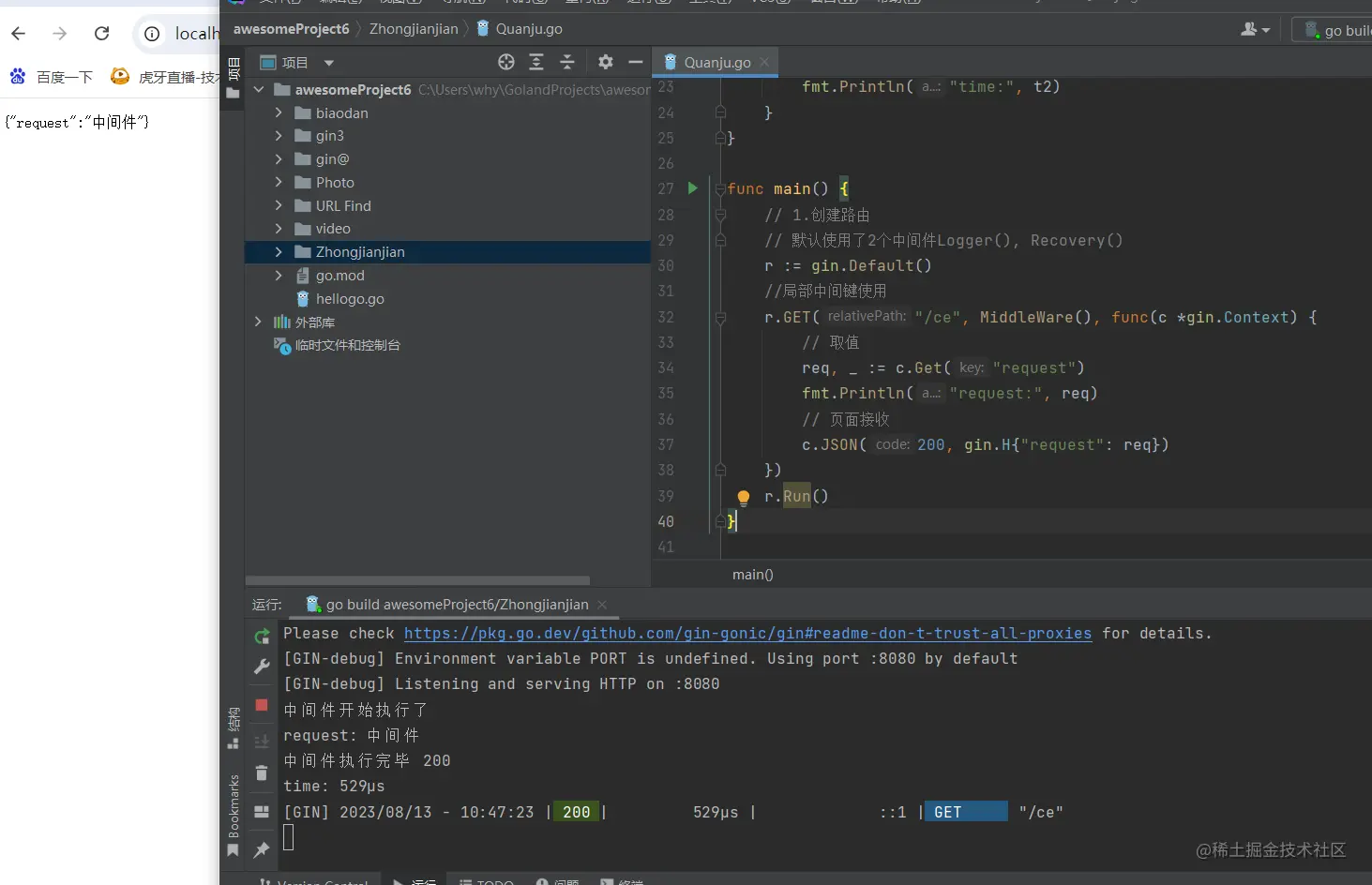Screen dimensions: 1372x885
Task: Open the pkg.go.dev link in console
Action: point(747,634)
